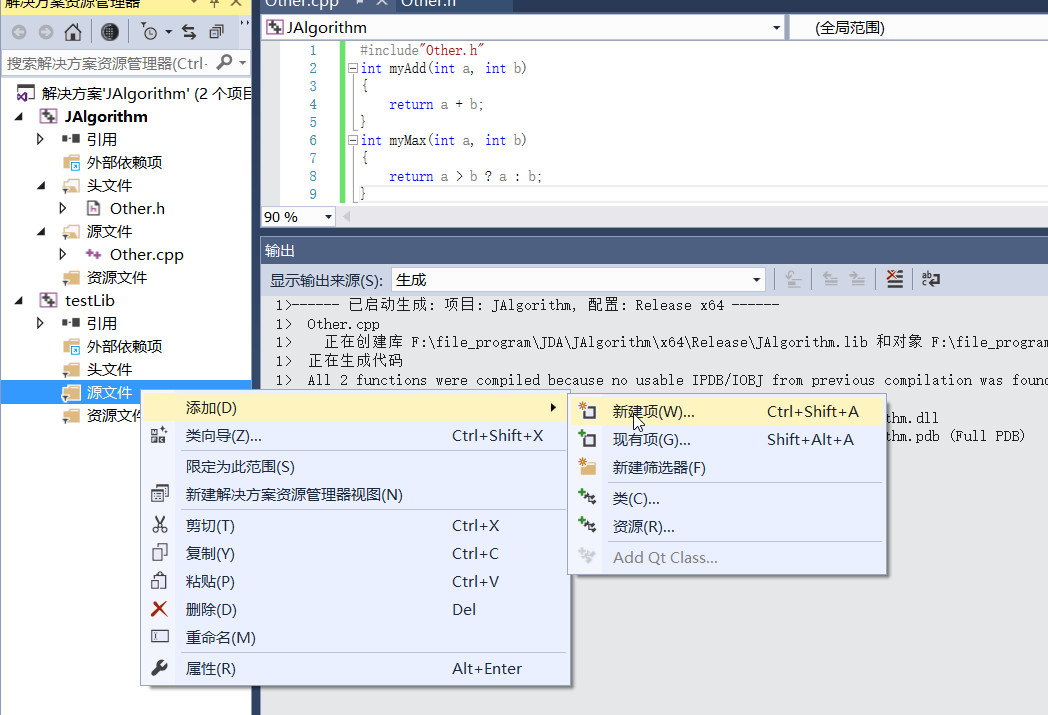Click the Back arrow in Solution Explorer toolbar
The width and height of the screenshot is (1048, 715).
[x=19, y=31]
